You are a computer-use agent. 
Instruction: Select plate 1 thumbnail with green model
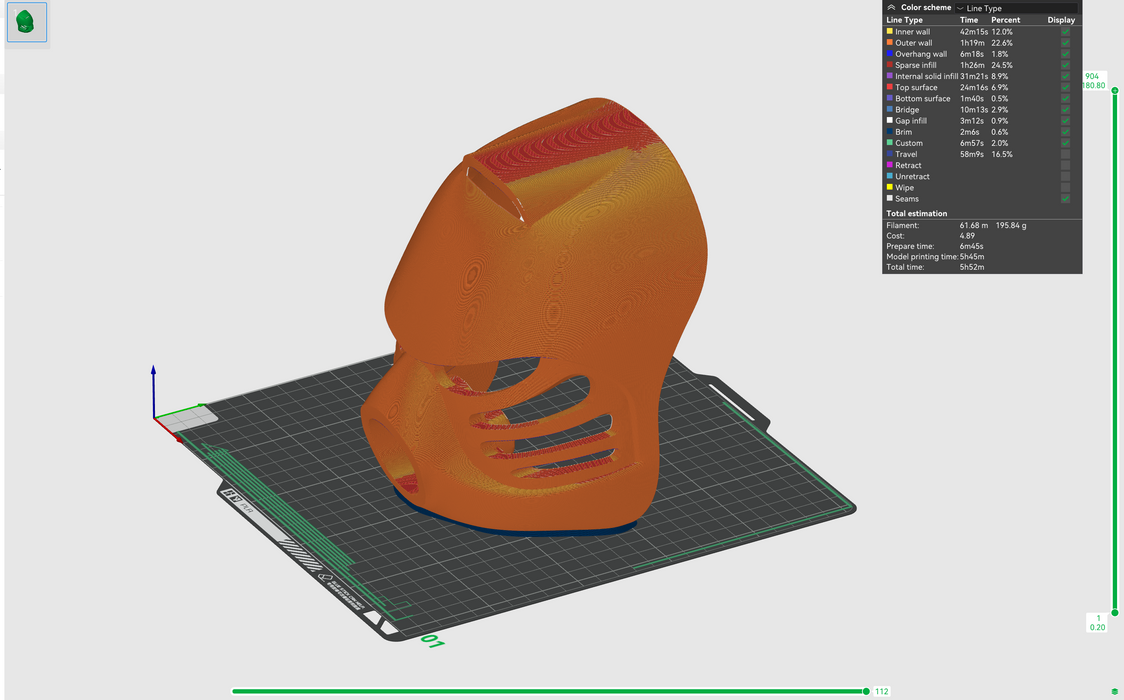coord(27,23)
